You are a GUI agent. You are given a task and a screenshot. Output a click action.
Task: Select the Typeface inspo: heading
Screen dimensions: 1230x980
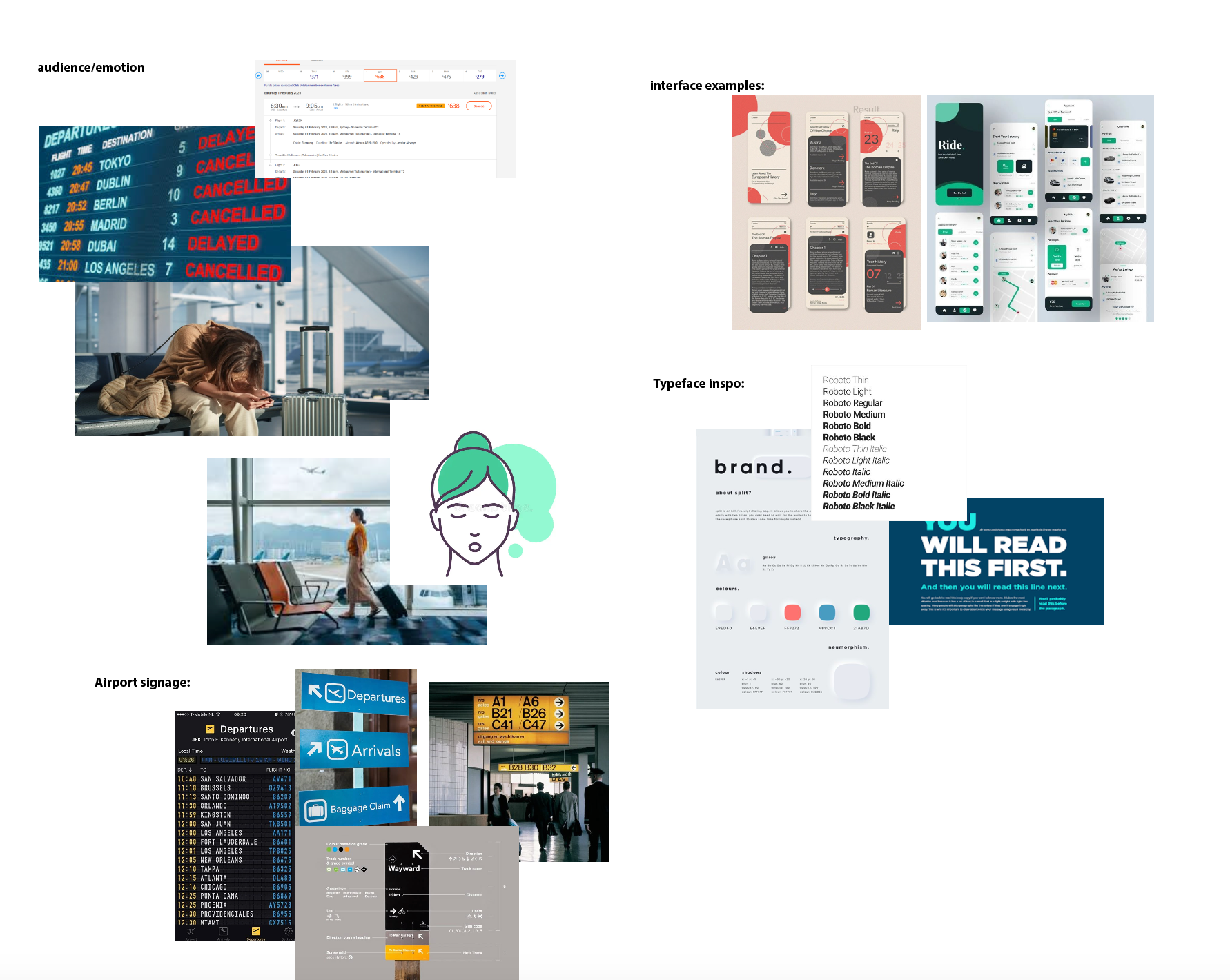click(699, 384)
